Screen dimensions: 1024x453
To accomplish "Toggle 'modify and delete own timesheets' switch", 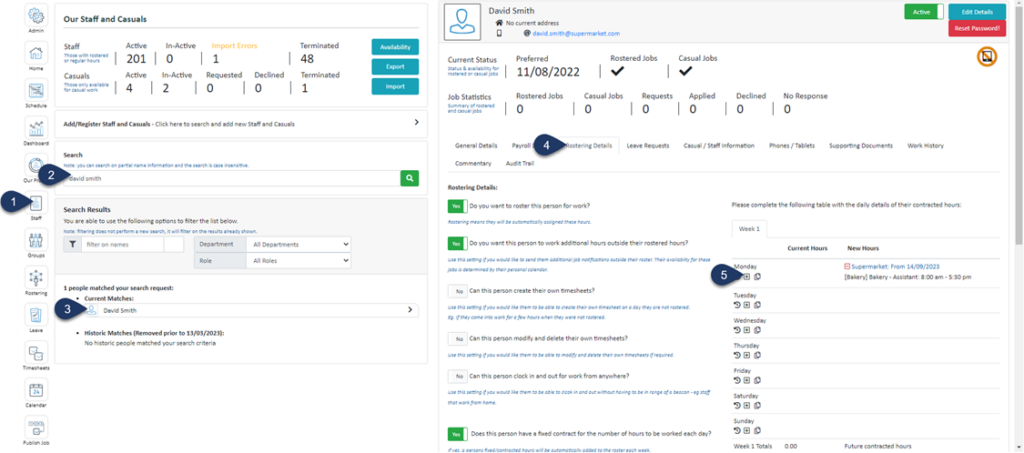I will pos(457,339).
